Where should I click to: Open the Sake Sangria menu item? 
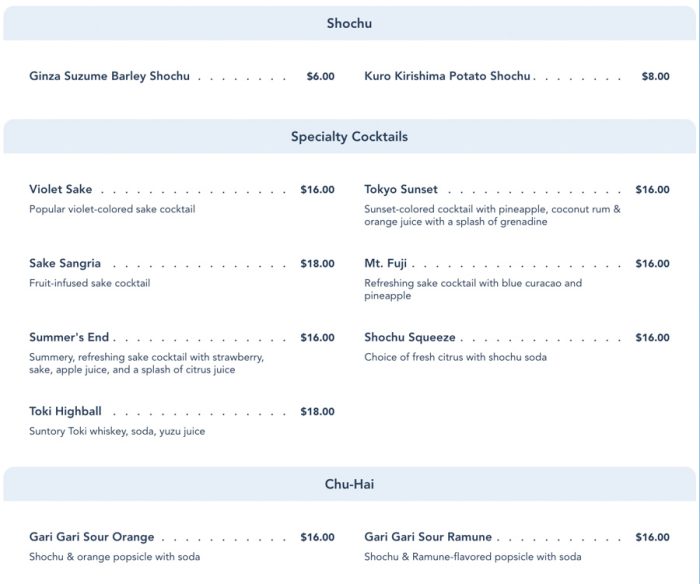(65, 264)
